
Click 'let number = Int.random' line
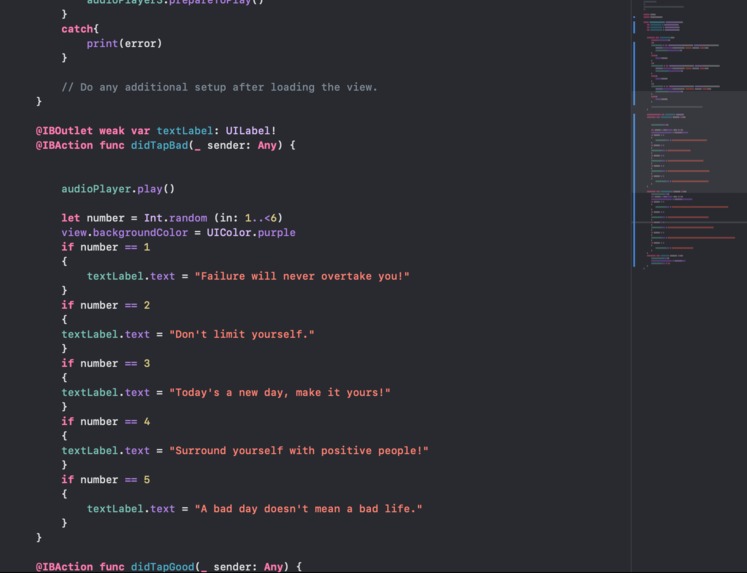[172, 218]
